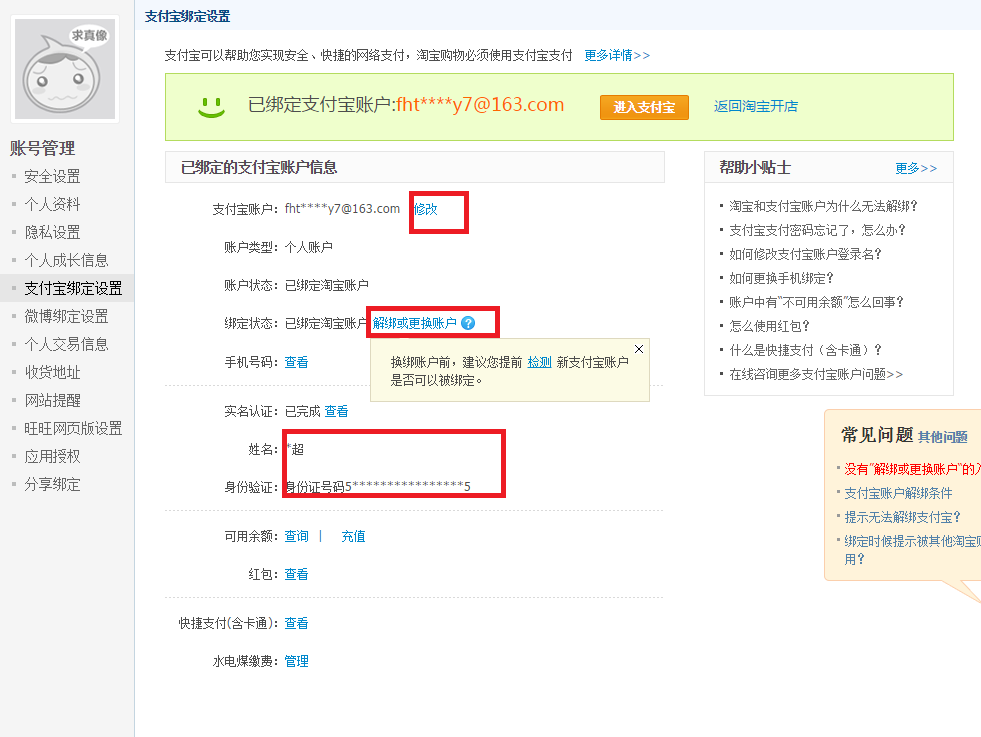Click the name value *超

[x=295, y=449]
